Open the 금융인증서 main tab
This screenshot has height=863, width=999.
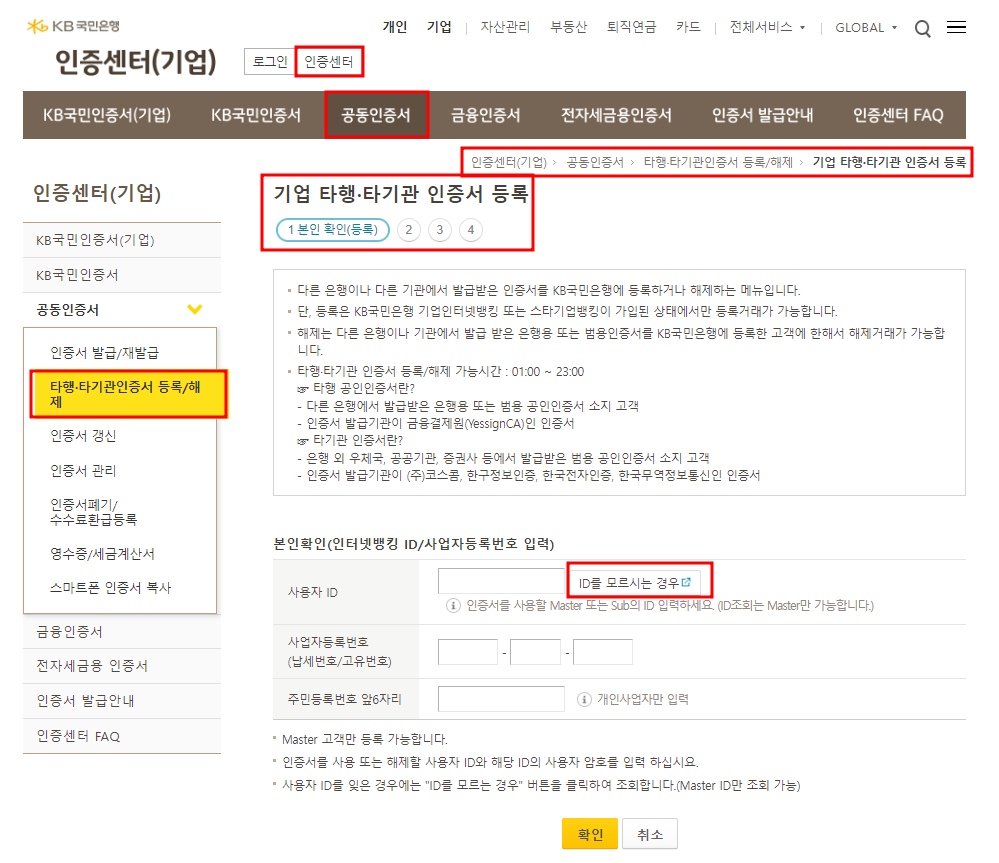tap(485, 115)
